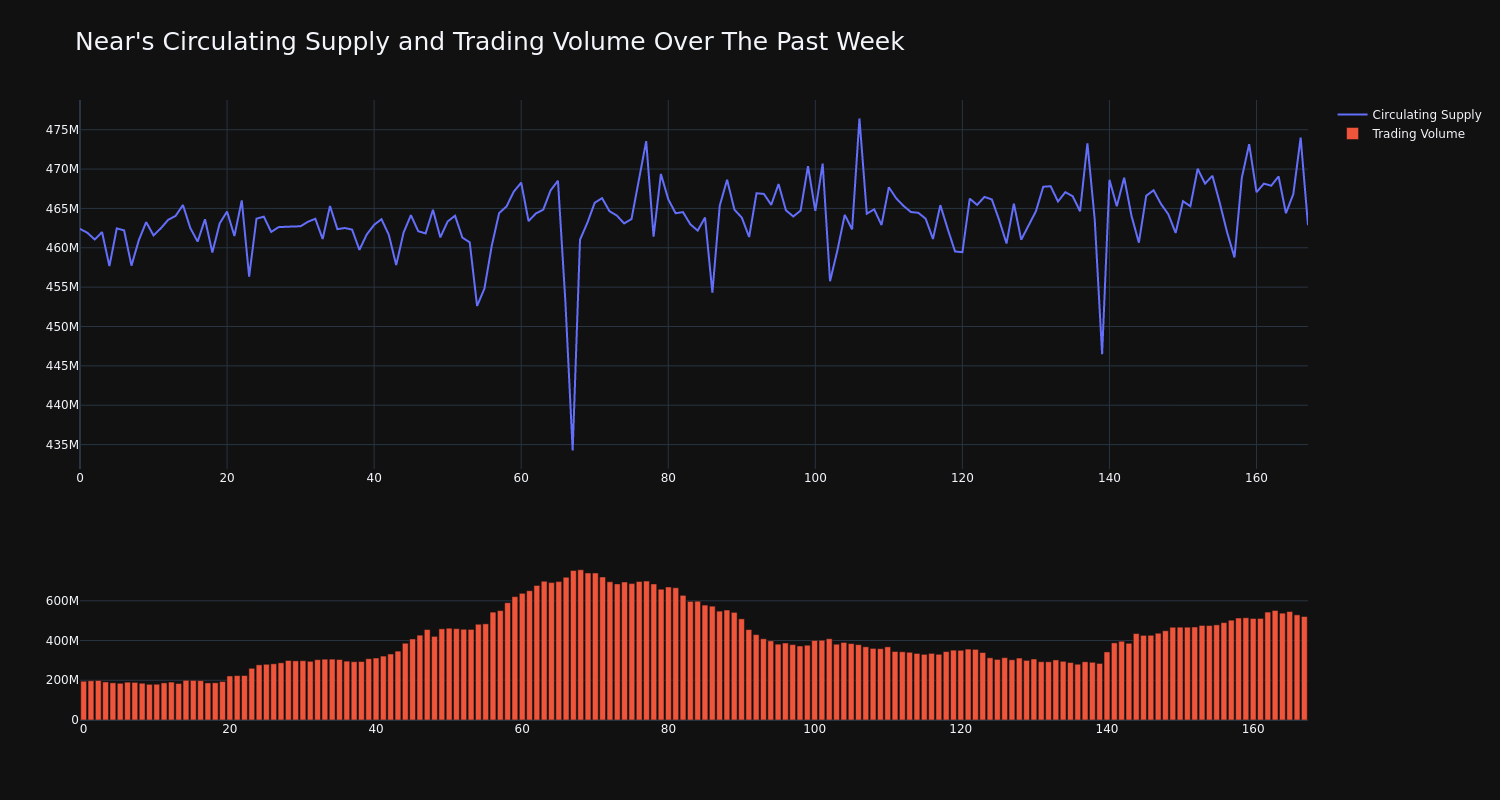Image resolution: width=1500 pixels, height=800 pixels.
Task: Click x-axis label 60 on volume chart
Action: click(522, 729)
